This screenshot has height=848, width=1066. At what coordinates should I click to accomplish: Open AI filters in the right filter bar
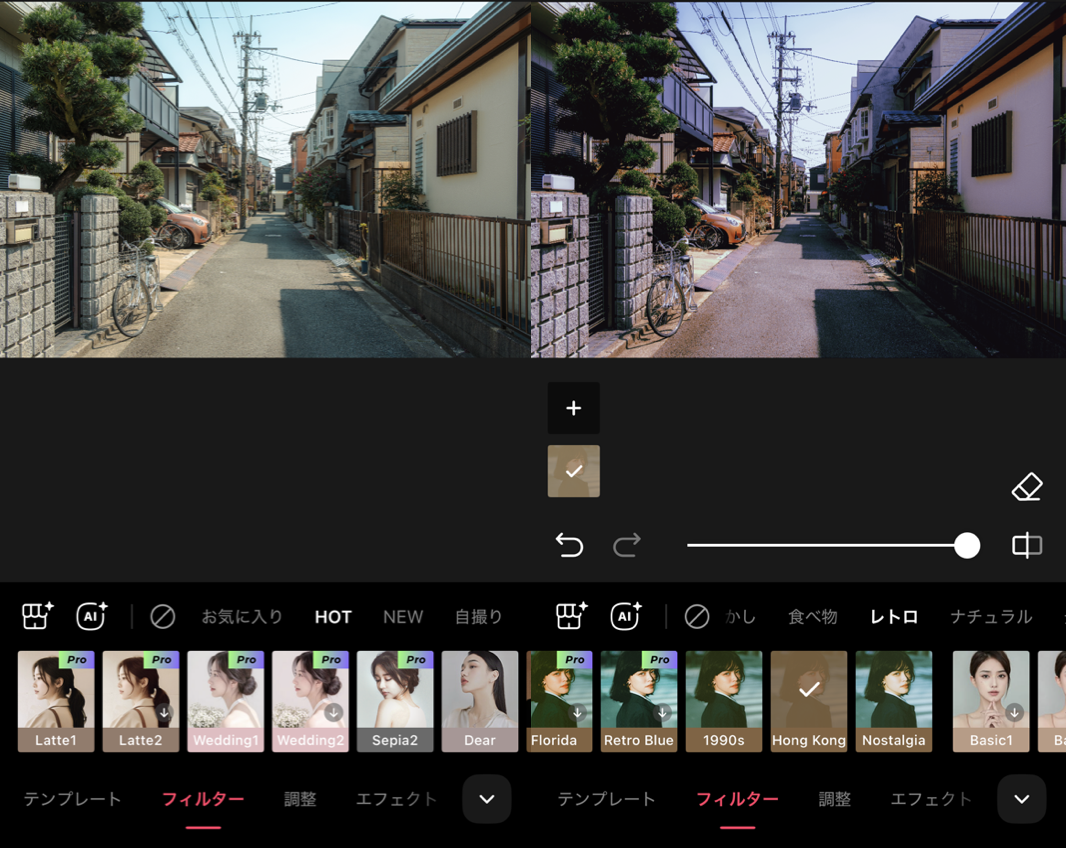click(x=624, y=617)
